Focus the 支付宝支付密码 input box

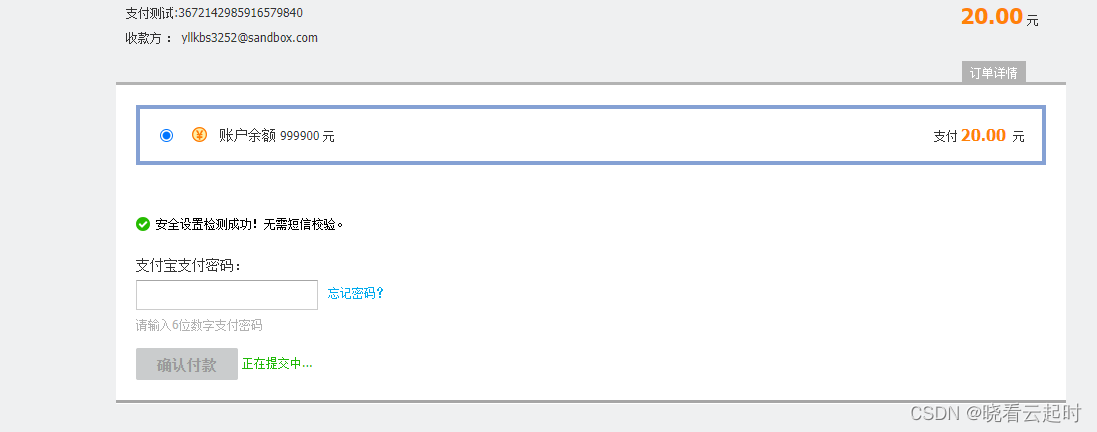227,295
